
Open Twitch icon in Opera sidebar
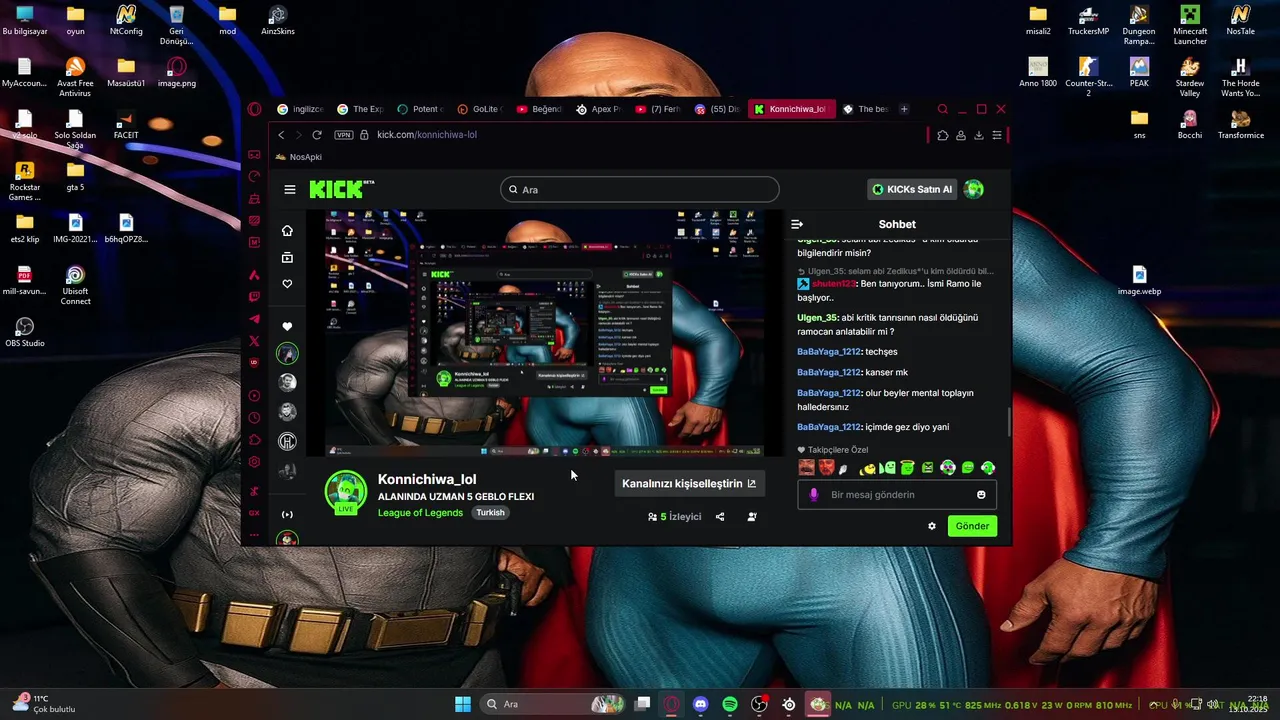pos(254,297)
